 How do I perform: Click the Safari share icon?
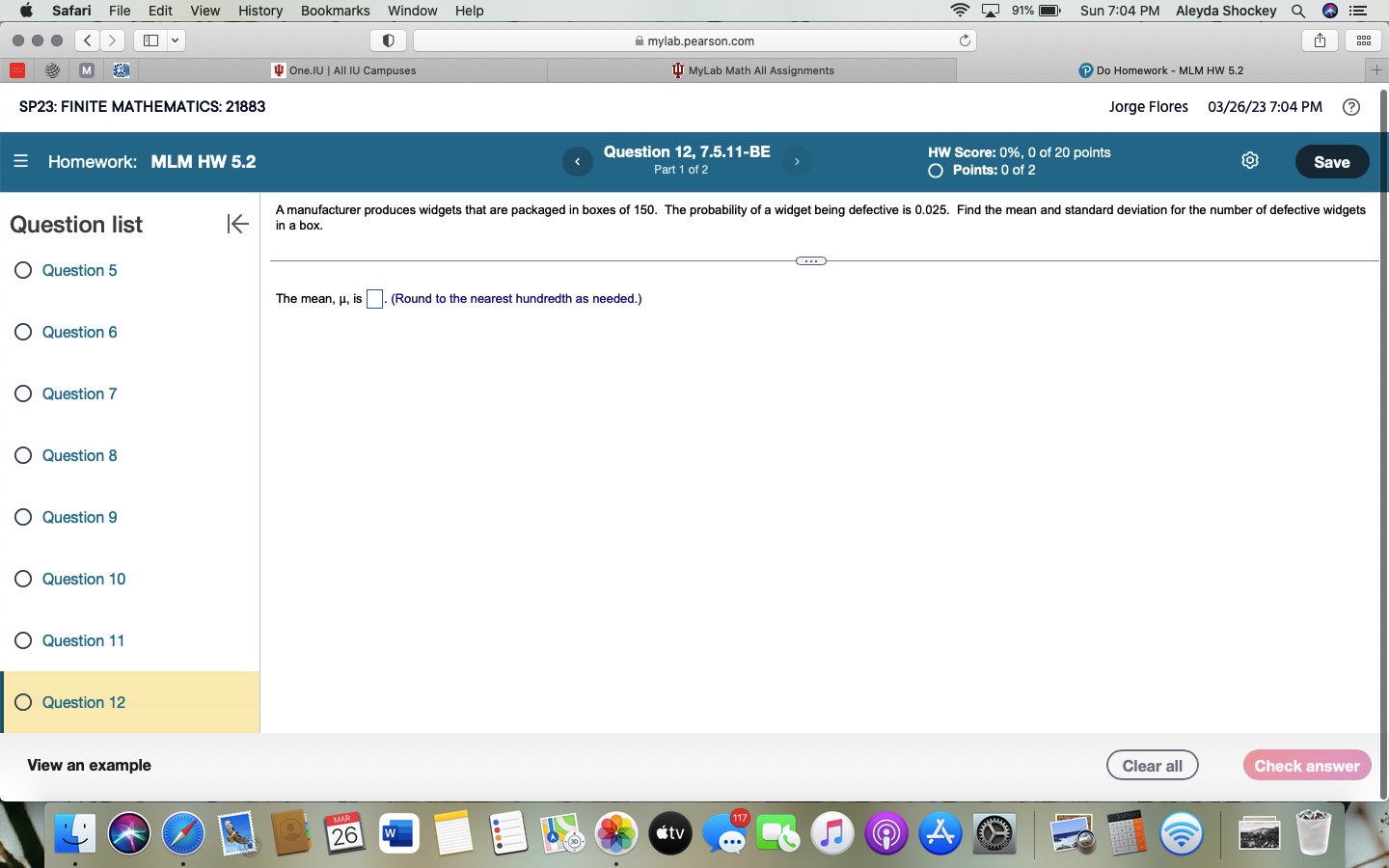coord(1319,41)
